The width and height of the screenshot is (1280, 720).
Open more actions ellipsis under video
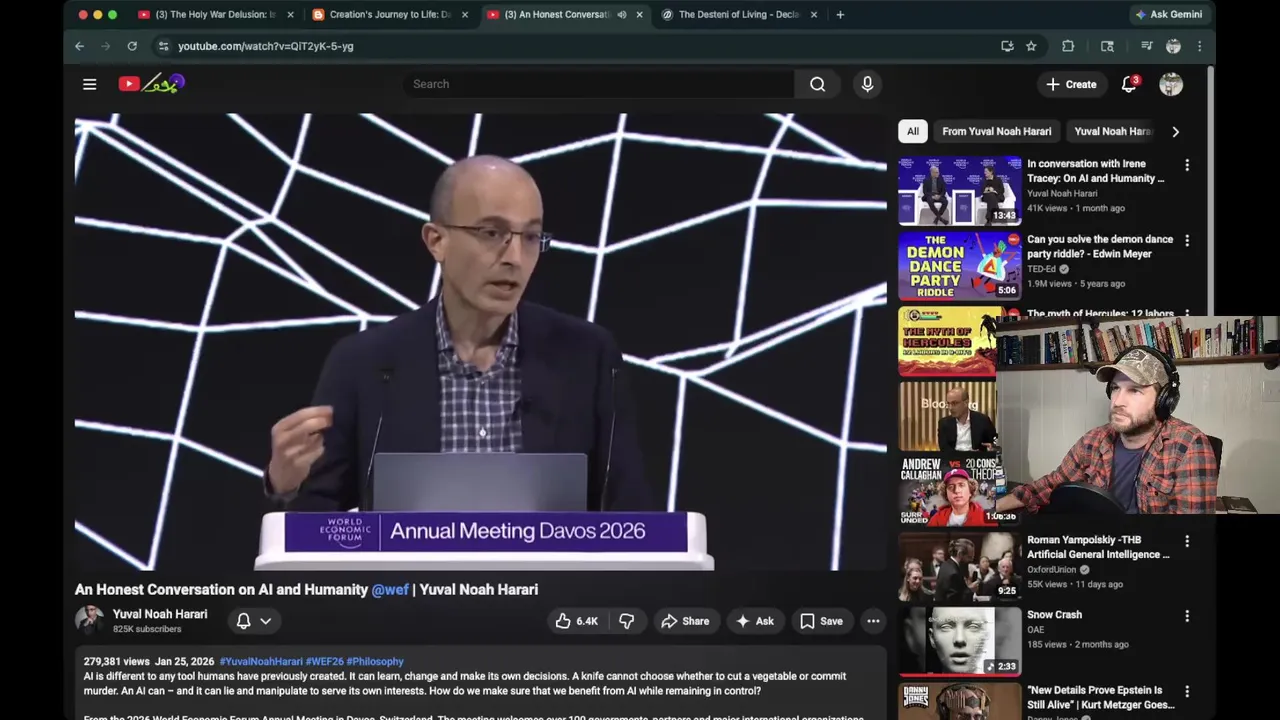coord(873,621)
